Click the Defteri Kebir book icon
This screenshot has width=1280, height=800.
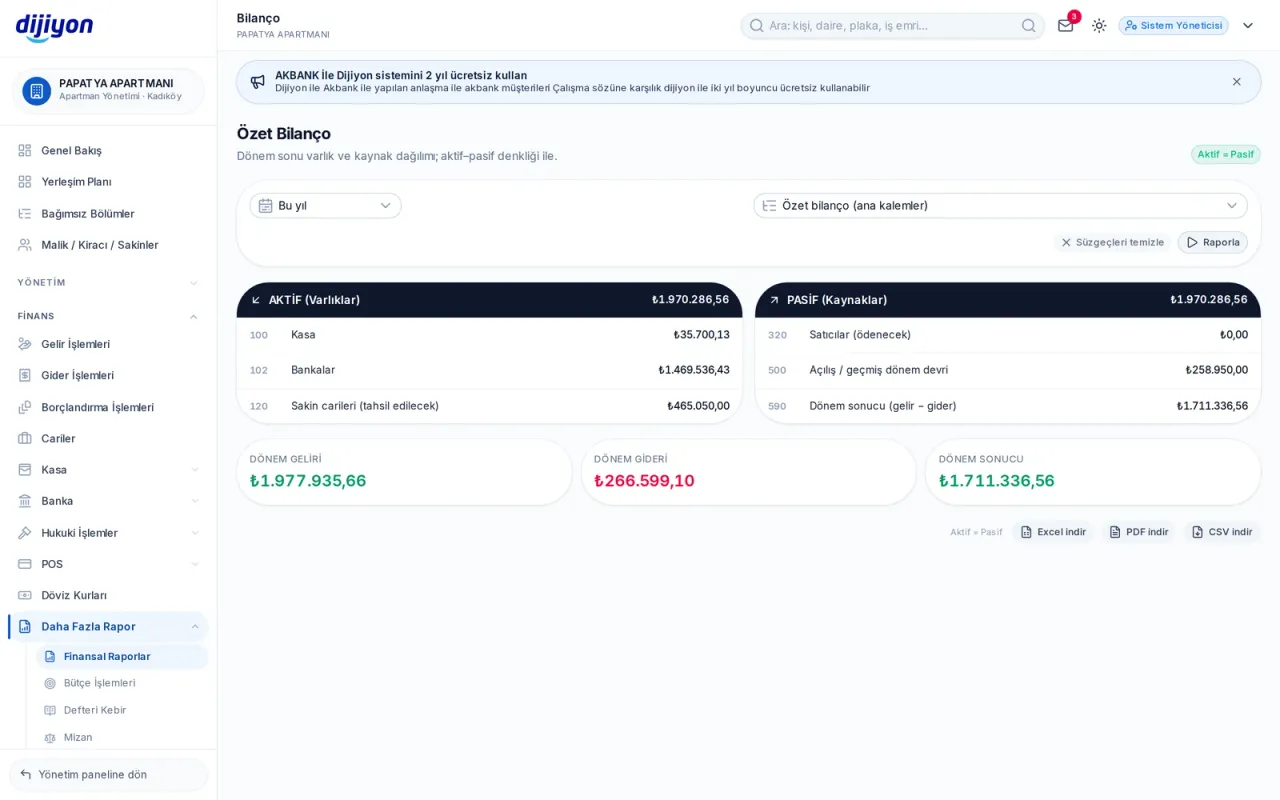coord(50,710)
